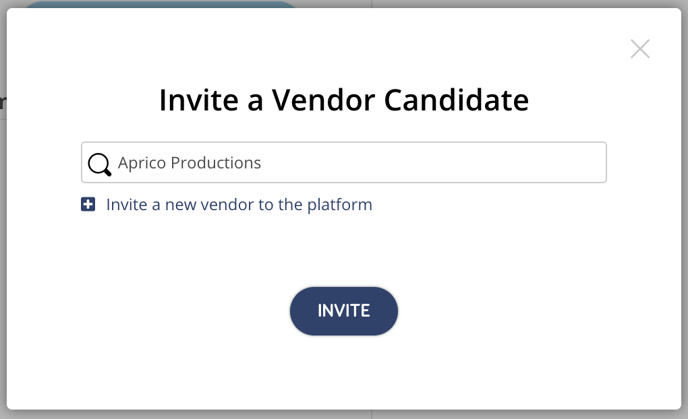
Task: Close the Invite a Vendor Candidate dialog
Action: pos(640,49)
